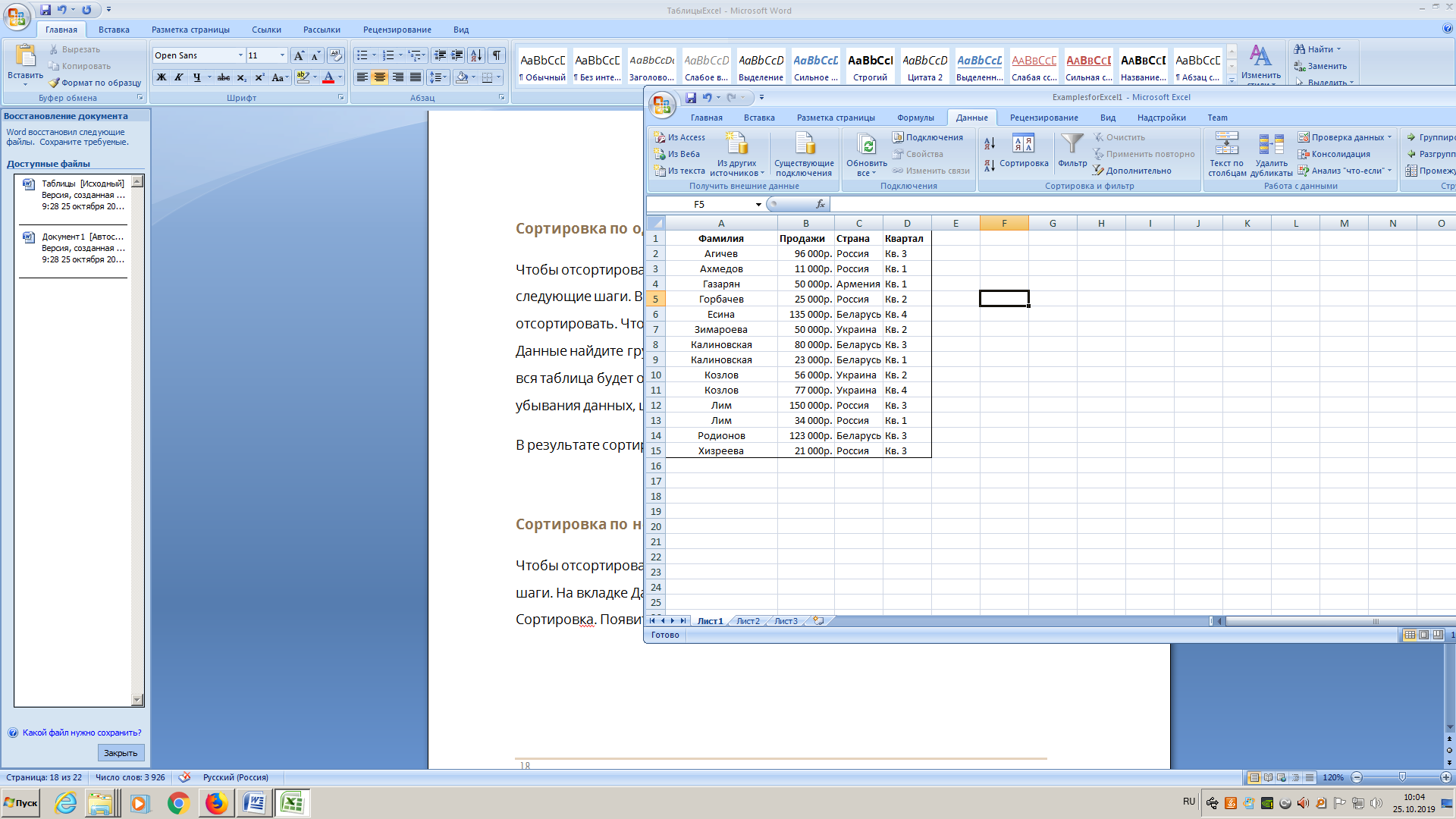
Task: Click Заменить button in Word ribbon
Action: (x=1320, y=66)
